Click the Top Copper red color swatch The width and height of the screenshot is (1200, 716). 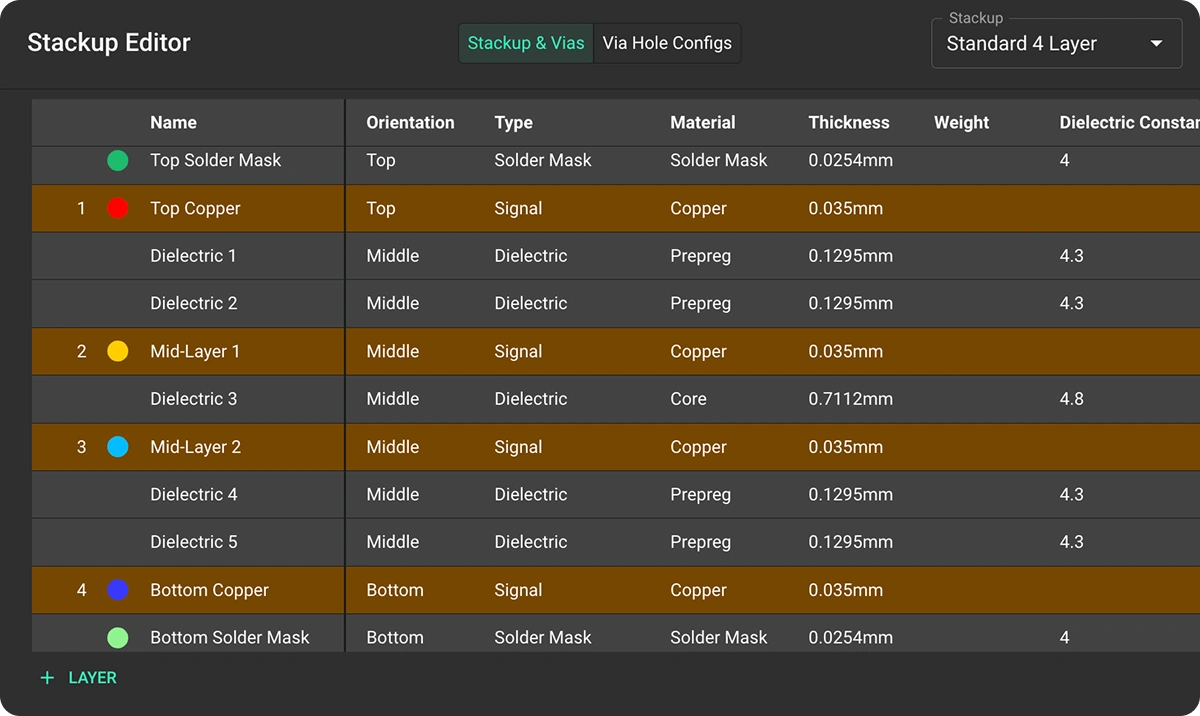pyautogui.click(x=117, y=208)
